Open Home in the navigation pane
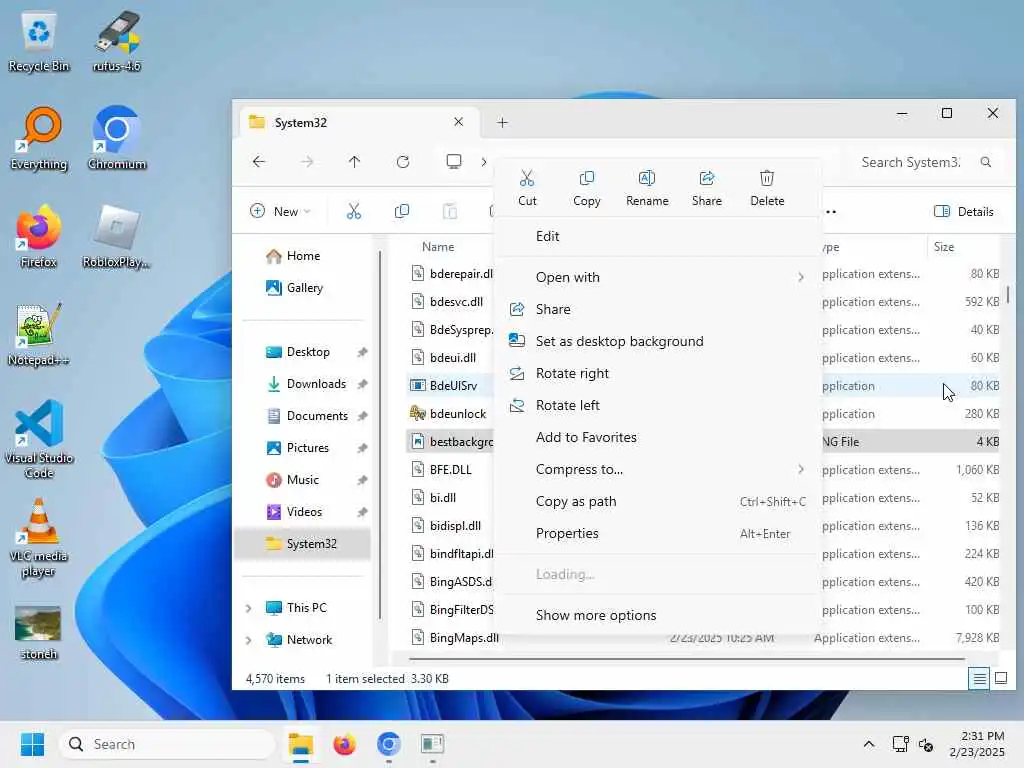 point(302,255)
